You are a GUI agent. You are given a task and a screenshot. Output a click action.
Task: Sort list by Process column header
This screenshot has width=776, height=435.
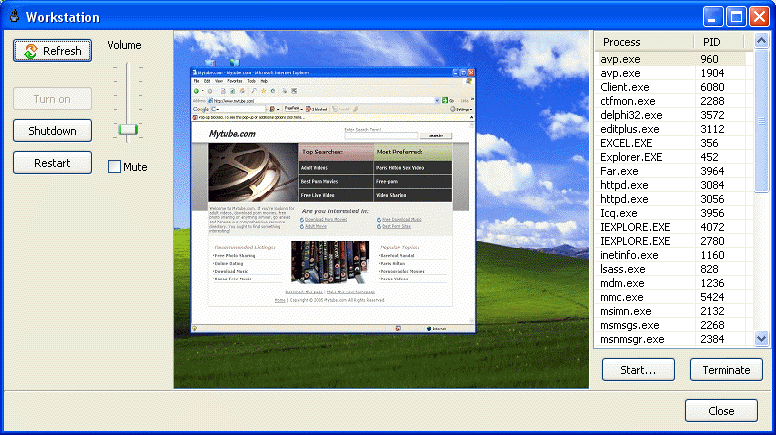[643, 42]
